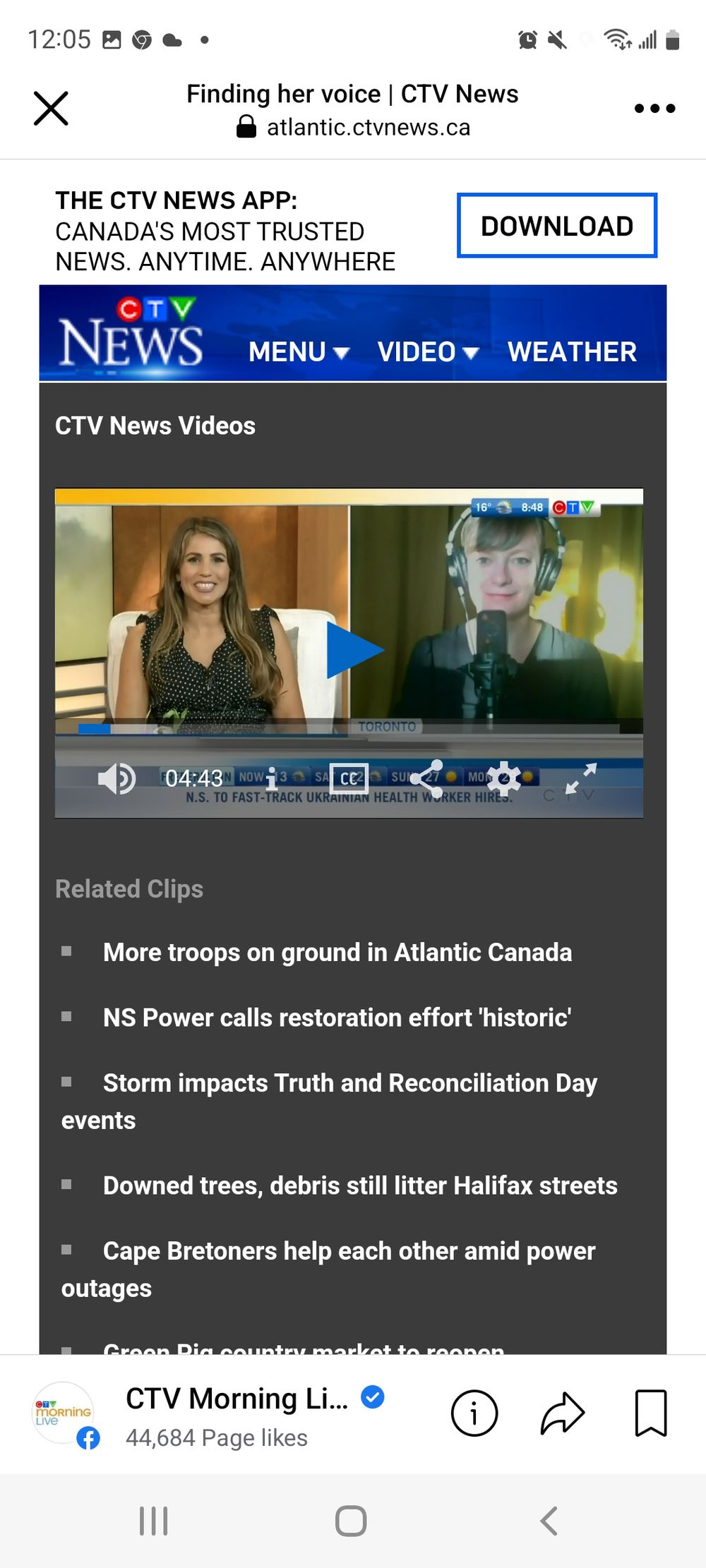This screenshot has height=1568, width=706.
Task: Download the CTV News app
Action: click(557, 226)
